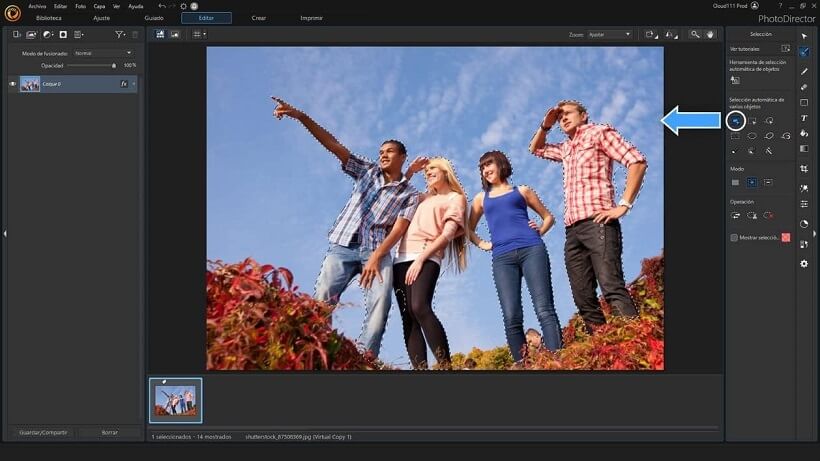Click the Ver tutoriales link
The height and width of the screenshot is (461, 820).
click(745, 49)
